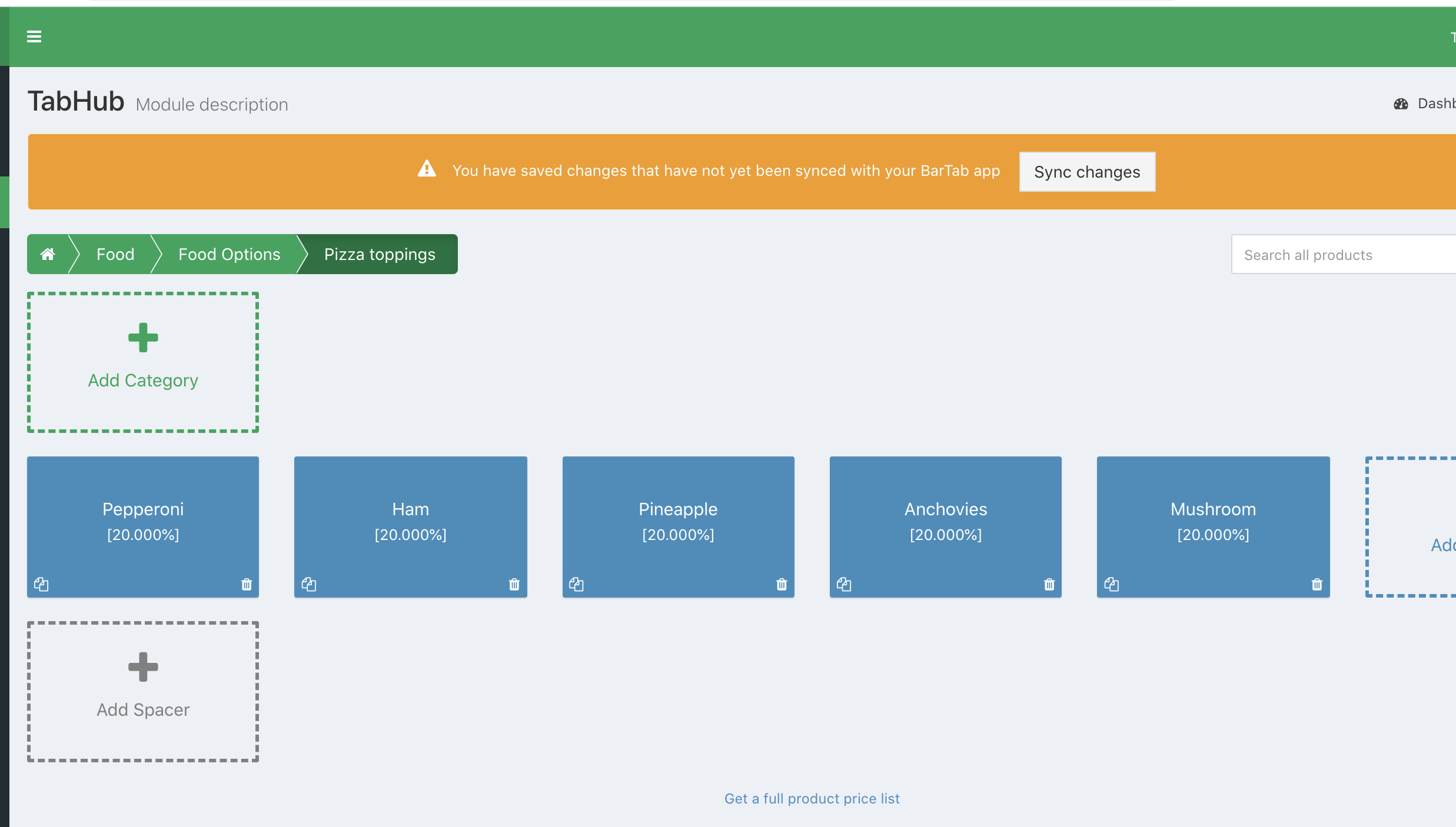Screen dimensions: 1456x827
Task: Click the home breadcrumb icon
Action: (48, 254)
